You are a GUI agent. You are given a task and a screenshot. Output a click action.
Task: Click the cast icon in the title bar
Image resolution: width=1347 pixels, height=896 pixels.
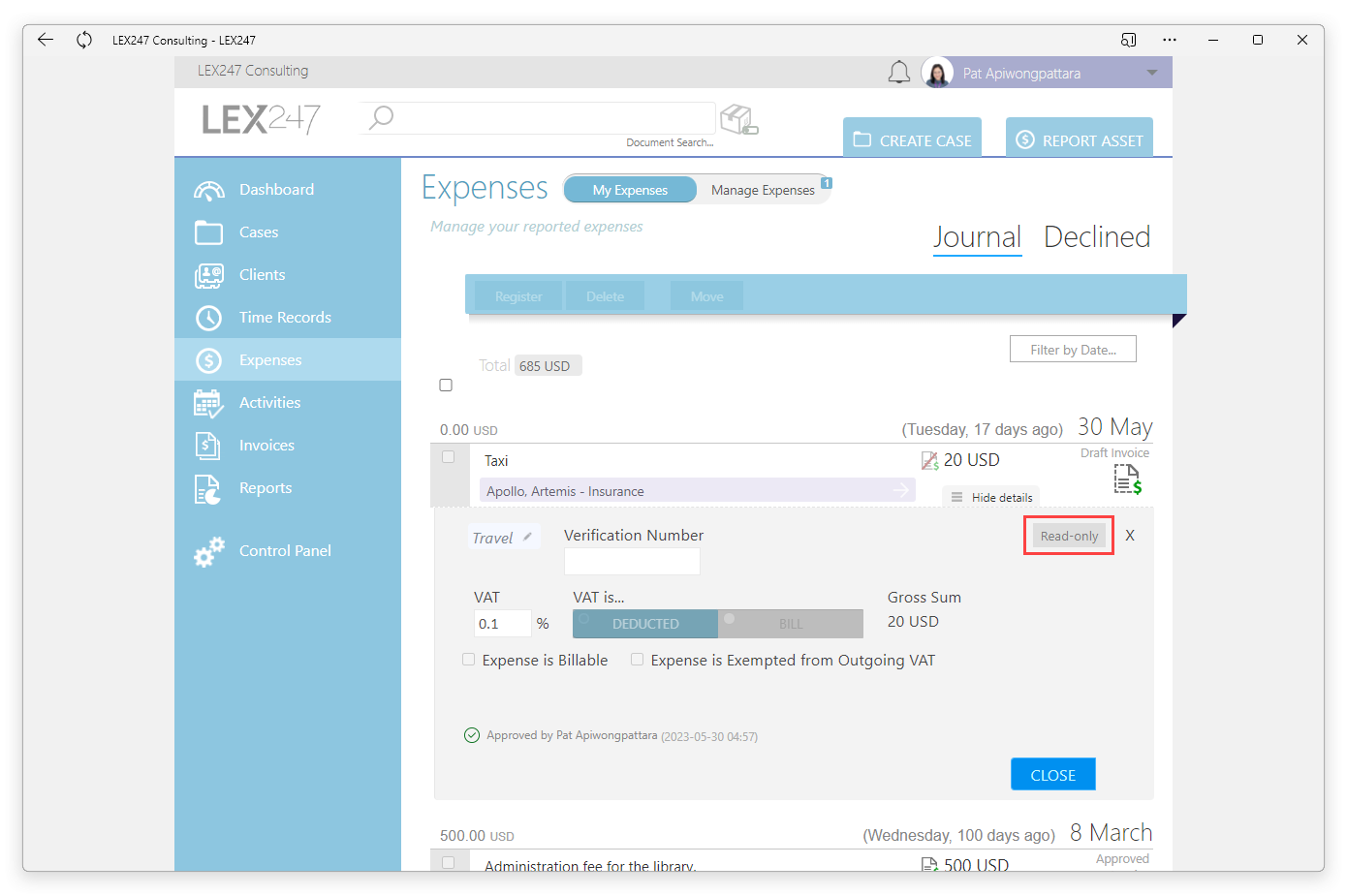click(1129, 40)
